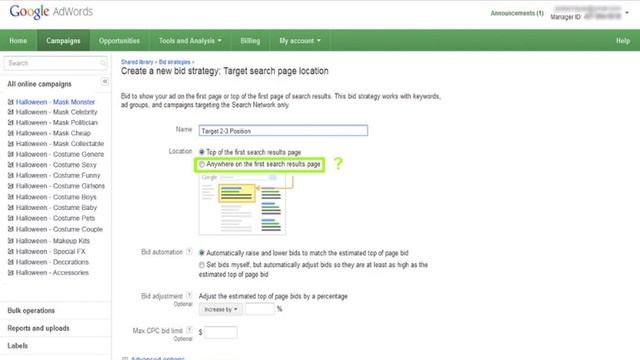Select Top of the first search results page

coord(202,152)
